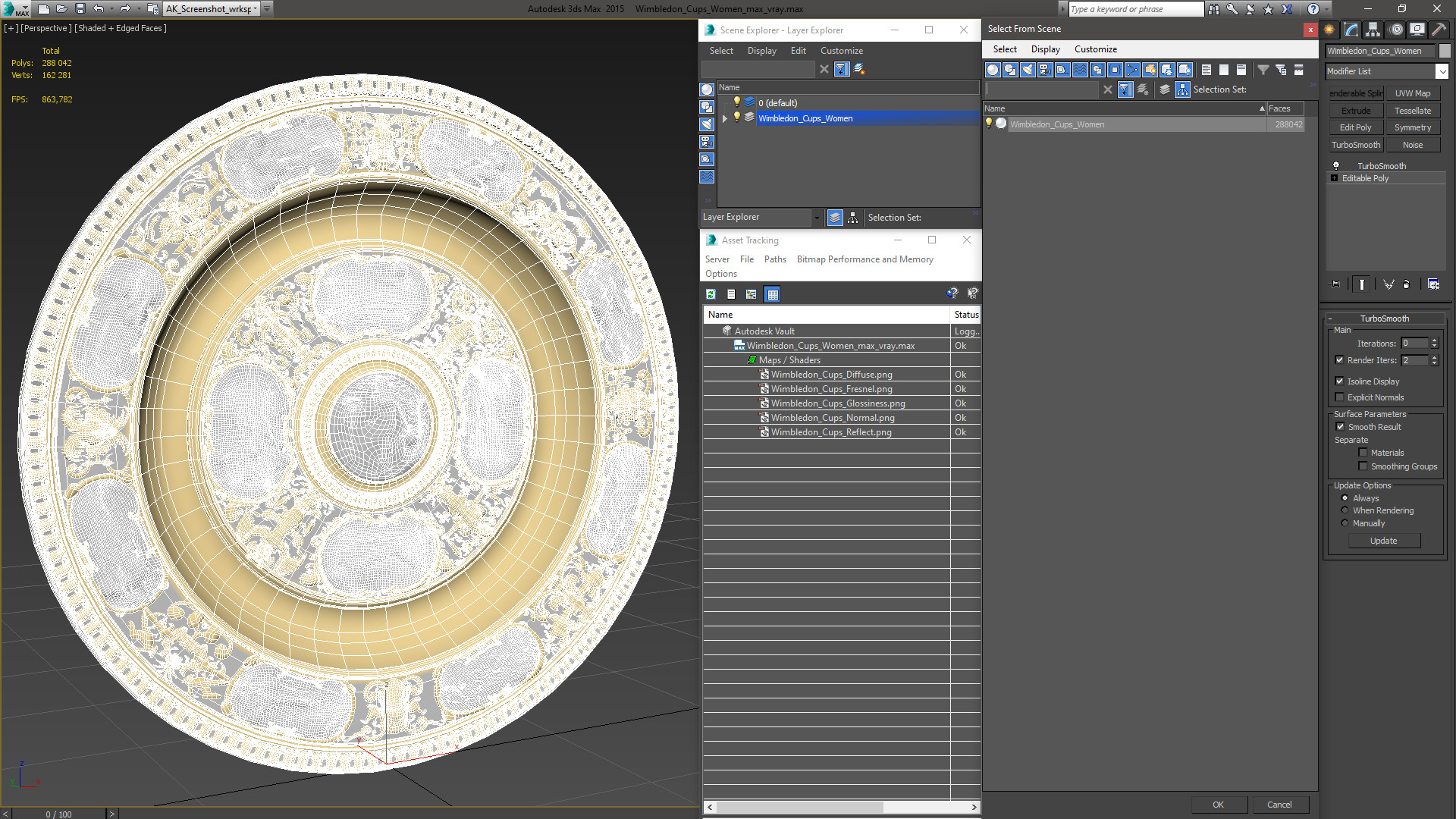Toggle Display Shapes filter in Select From Scene
This screenshot has height=819, width=1456.
point(1010,70)
